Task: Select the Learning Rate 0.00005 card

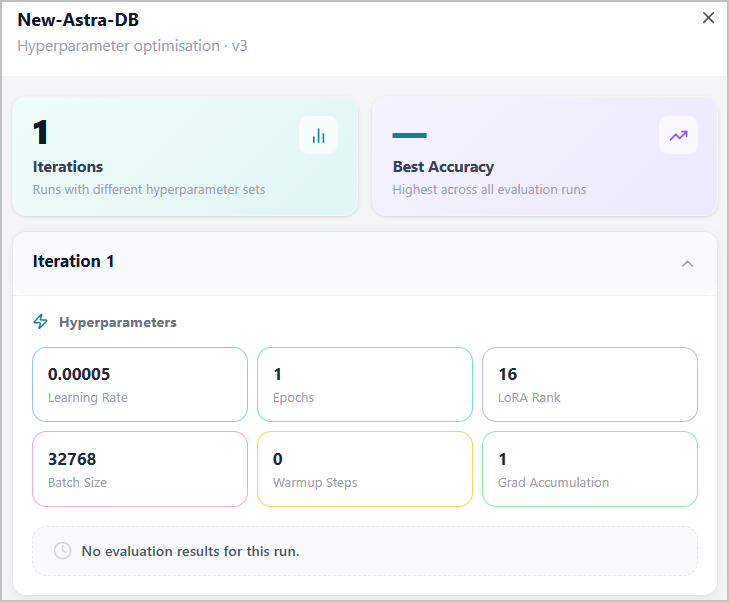Action: tap(140, 384)
